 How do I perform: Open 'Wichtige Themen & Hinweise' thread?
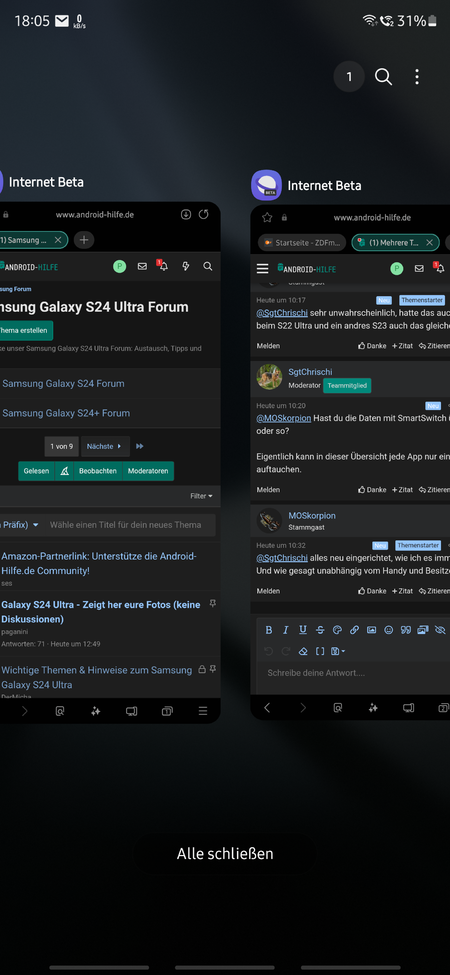pos(97,677)
